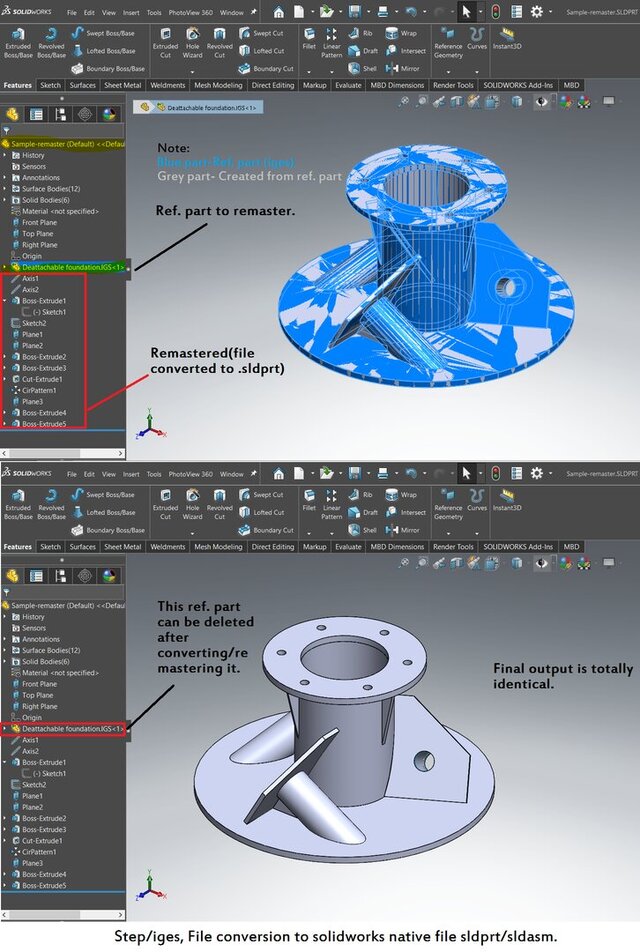Click Linear Pattern in the lower window

pyautogui.click(x=332, y=504)
